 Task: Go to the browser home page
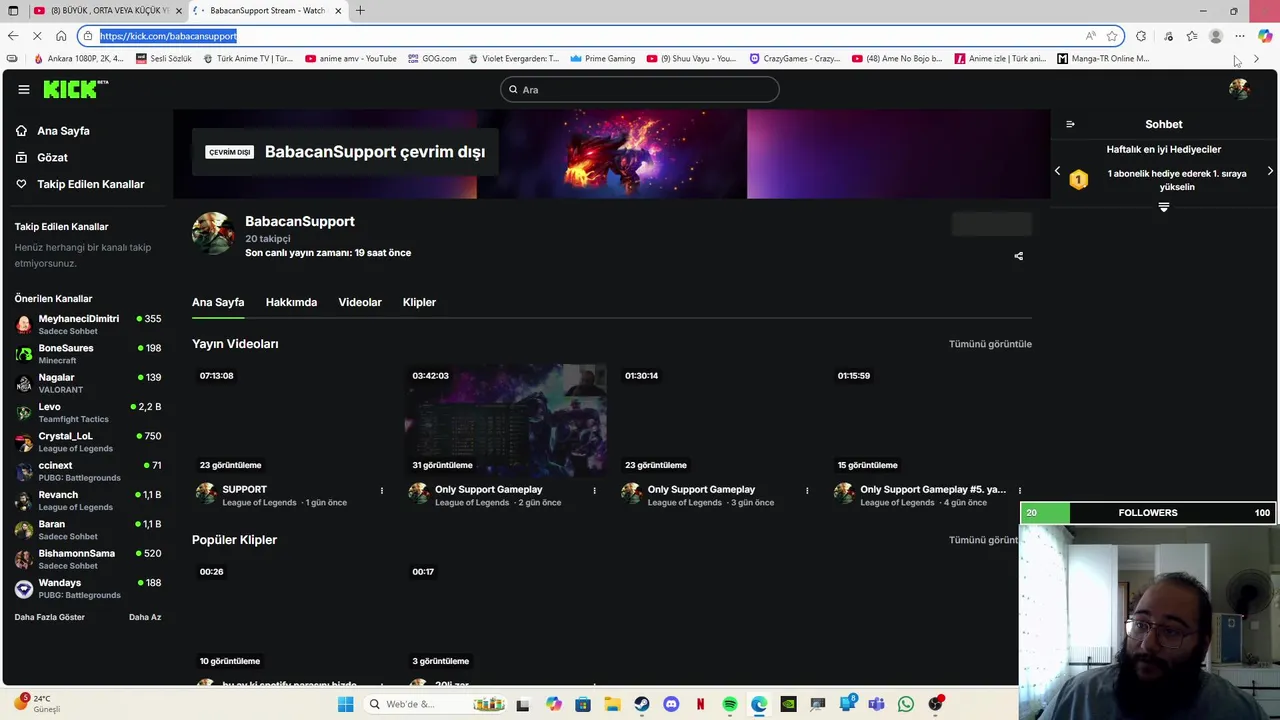[x=61, y=36]
